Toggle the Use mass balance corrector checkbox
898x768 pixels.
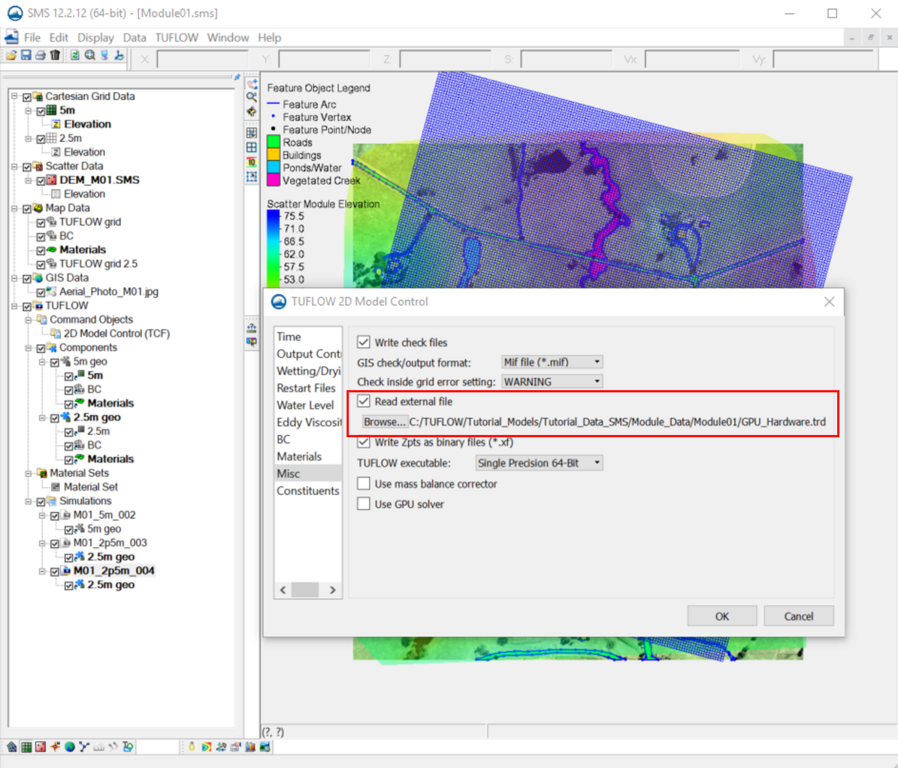(x=364, y=484)
